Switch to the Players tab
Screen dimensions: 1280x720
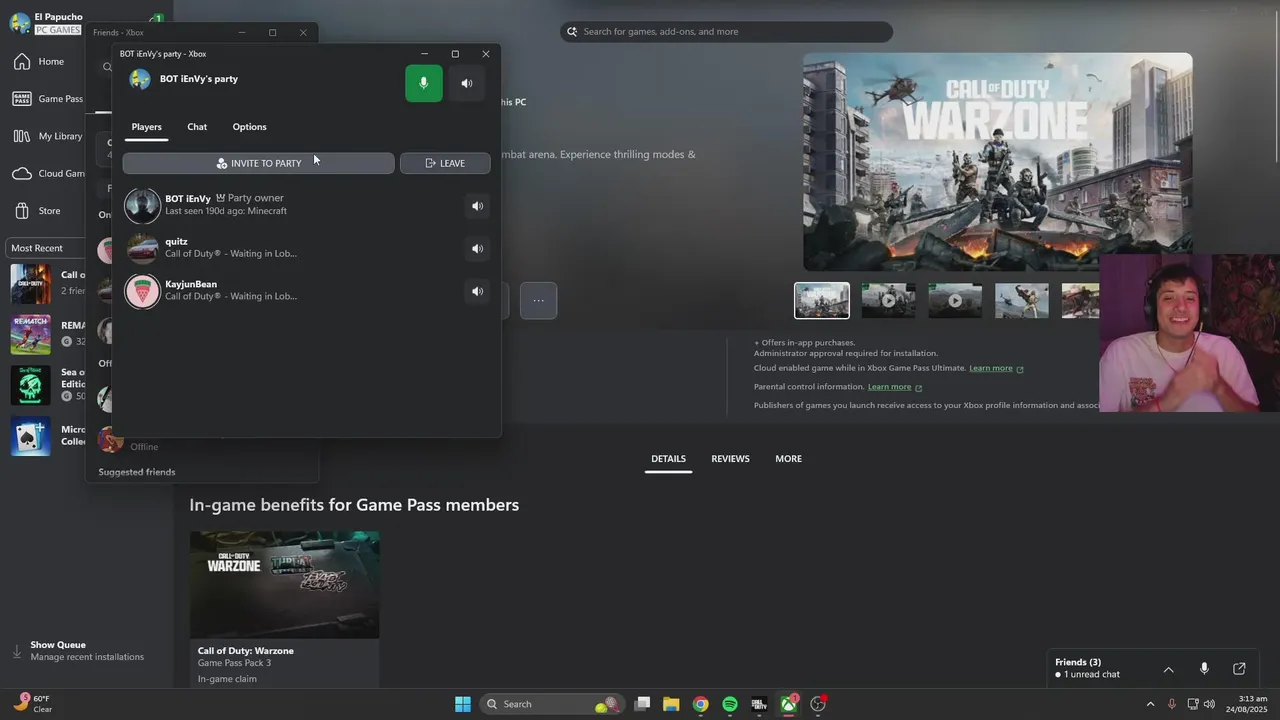pos(146,127)
